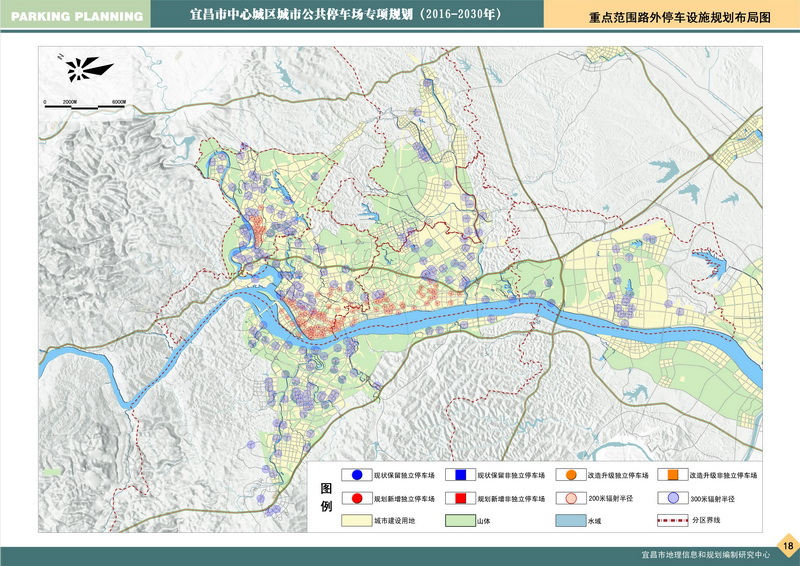Click the PARKING PLANNING header label
Viewport: 800px width, 566px height.
[74, 15]
